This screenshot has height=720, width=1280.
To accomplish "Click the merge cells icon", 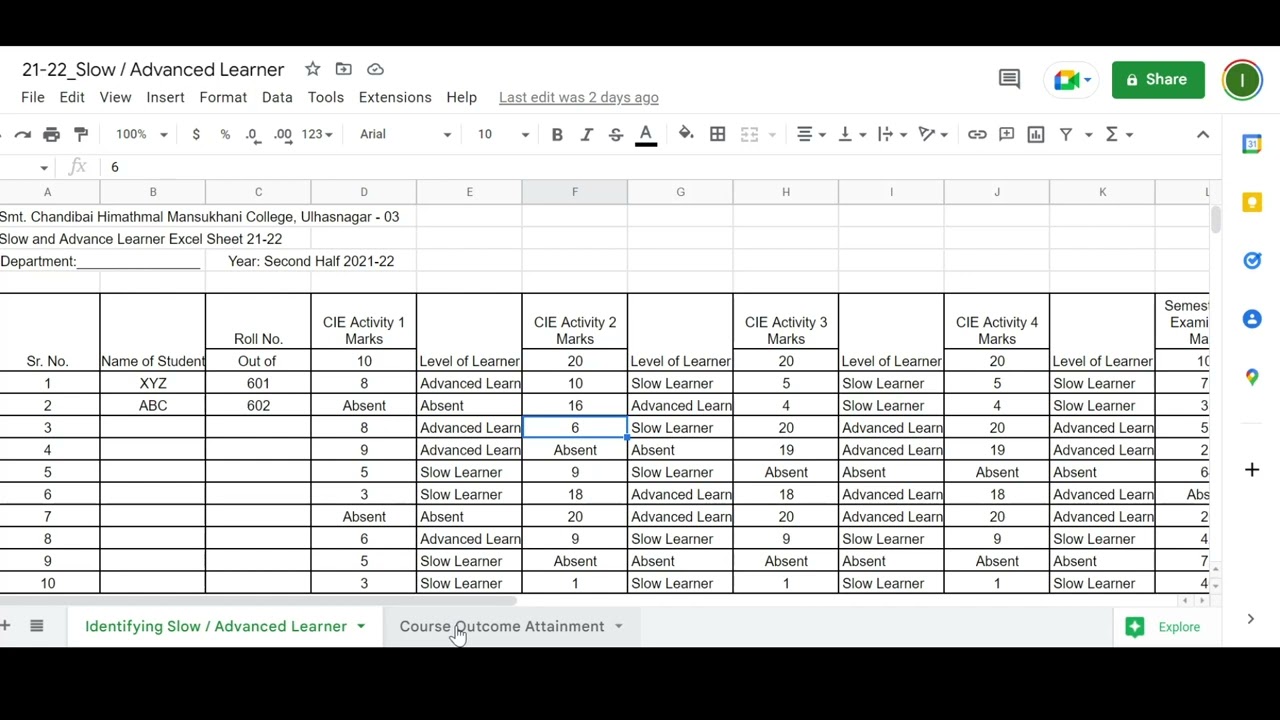I will (x=749, y=134).
